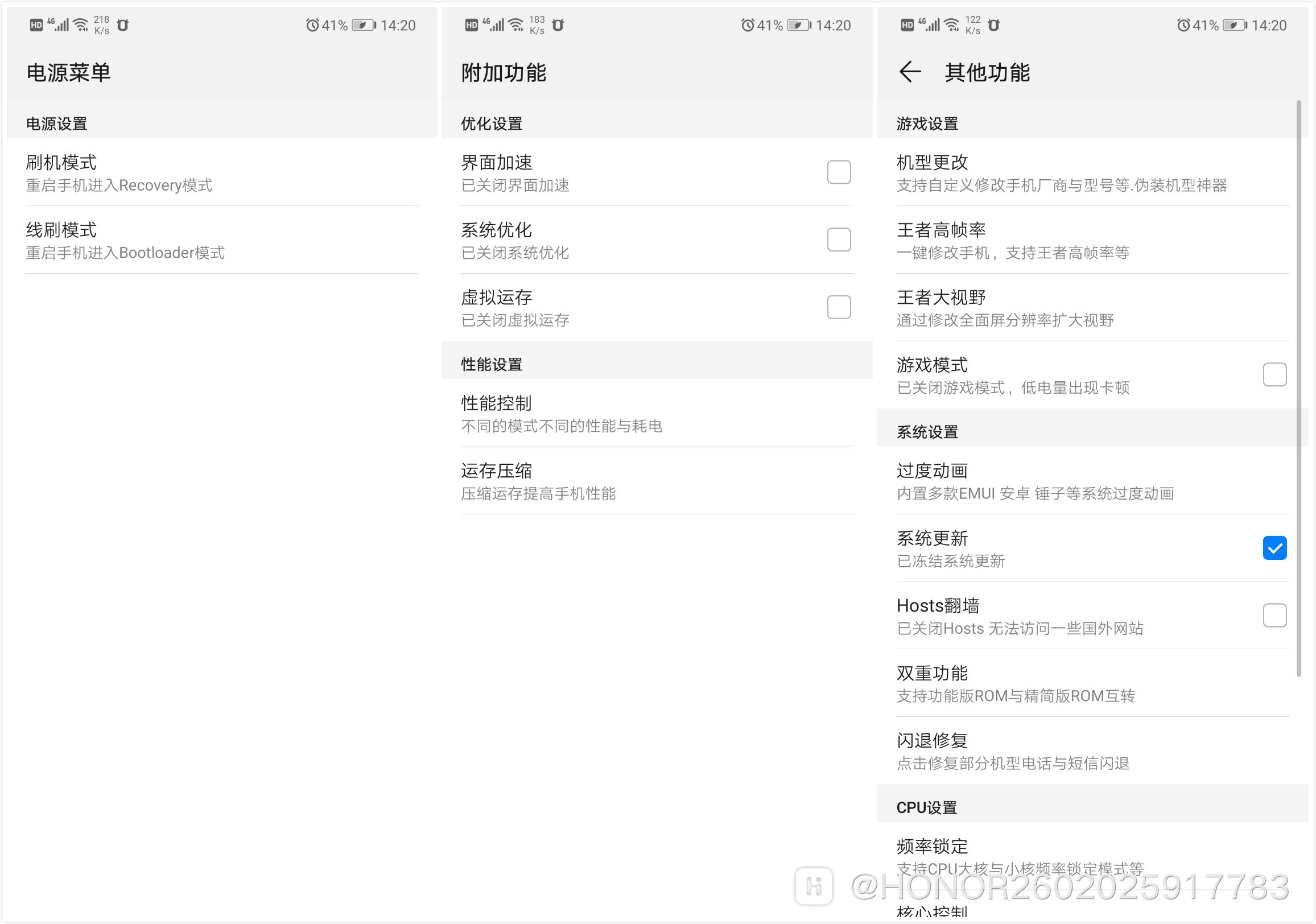Enable the 游戏模式 checkbox
1316x924 pixels.
click(1274, 375)
